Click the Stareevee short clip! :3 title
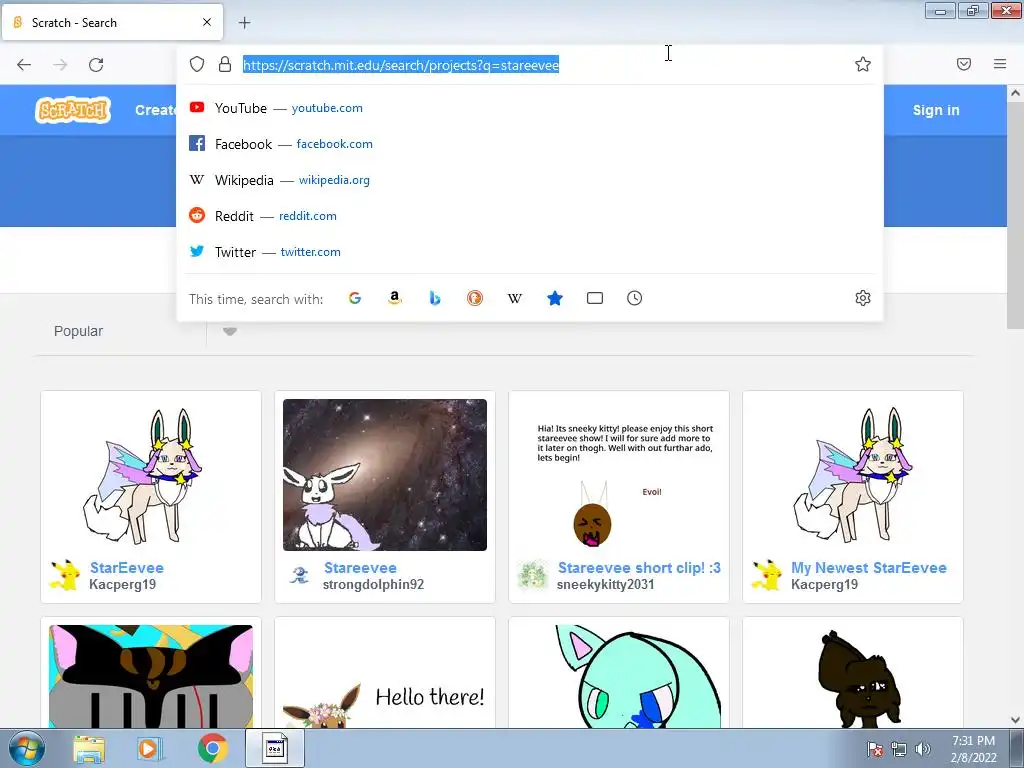This screenshot has height=768, width=1024. tap(639, 568)
